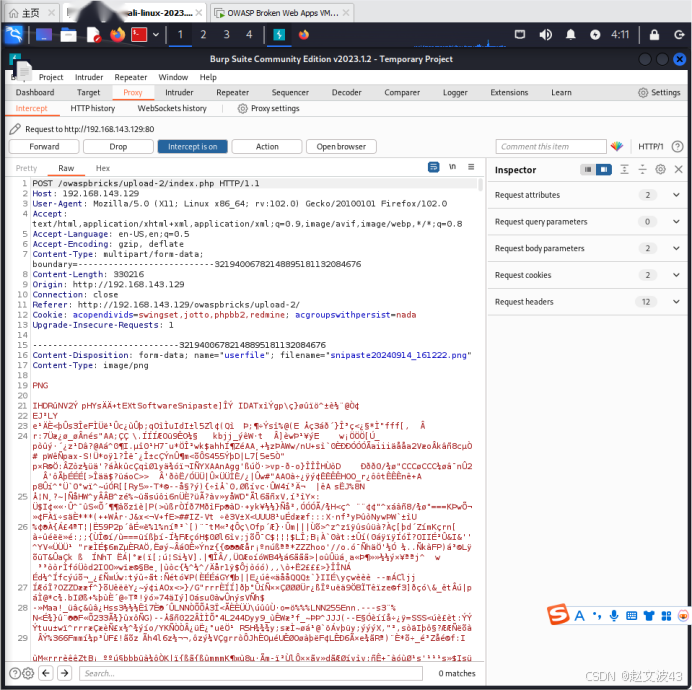
Task: Open the message editor hamburger menu
Action: tap(471, 167)
